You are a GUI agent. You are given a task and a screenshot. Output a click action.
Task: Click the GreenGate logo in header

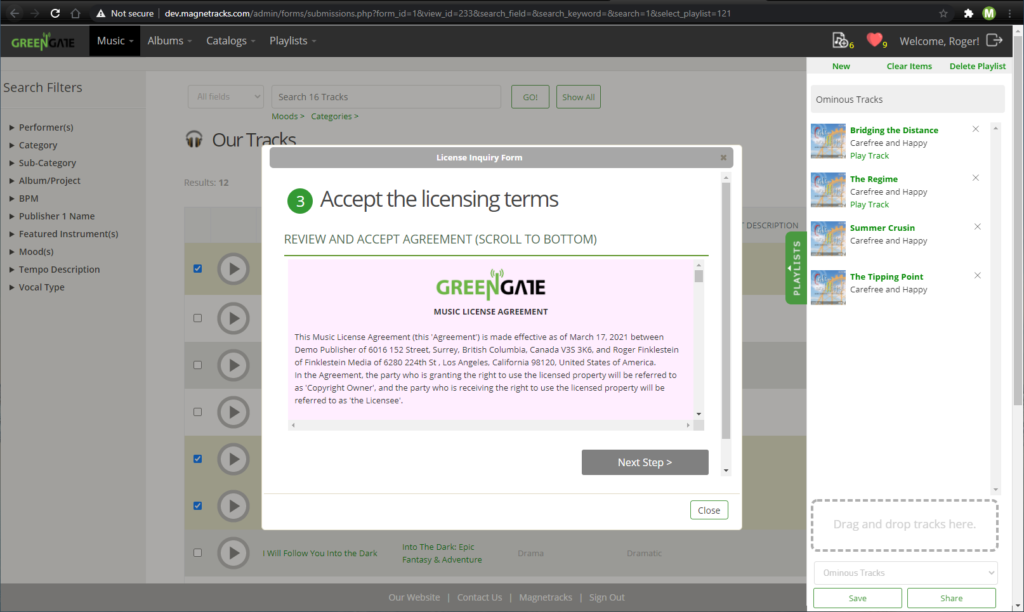click(43, 42)
